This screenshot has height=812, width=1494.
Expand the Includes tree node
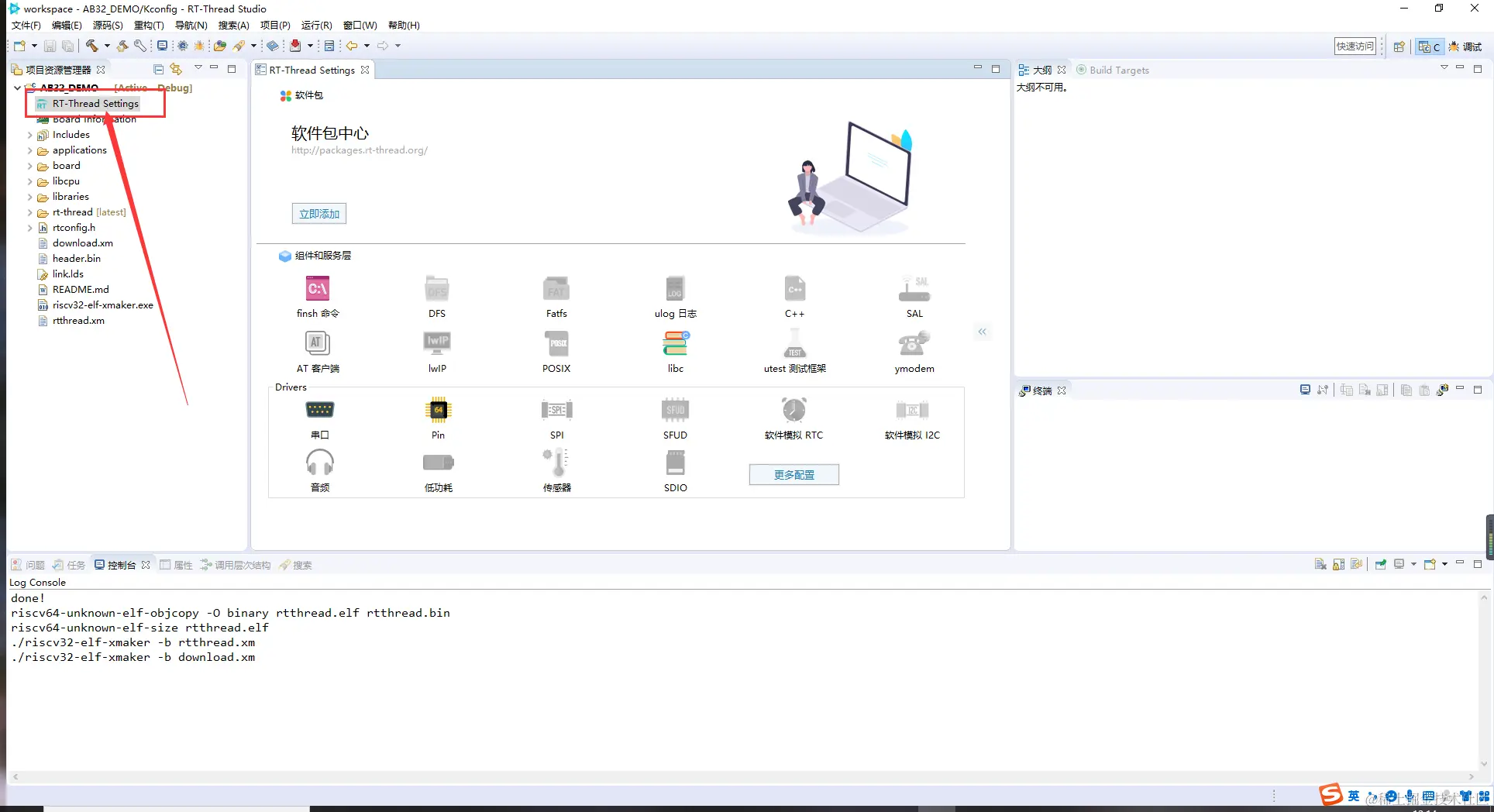tap(30, 135)
